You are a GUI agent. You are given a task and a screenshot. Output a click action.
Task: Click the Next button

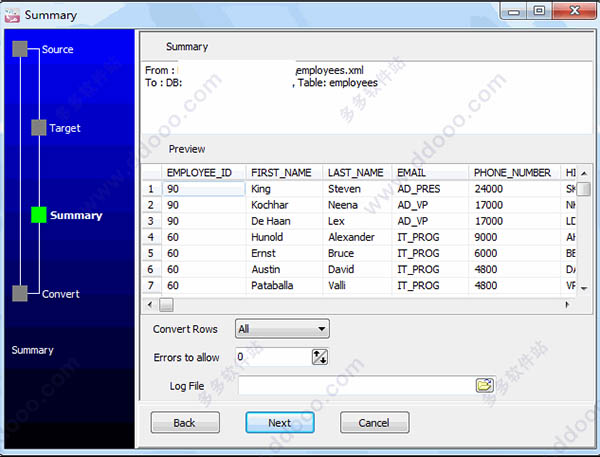280,423
